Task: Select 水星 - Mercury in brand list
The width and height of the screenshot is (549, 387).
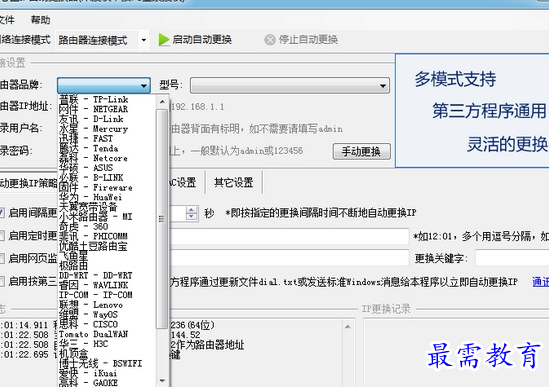Action: (106, 129)
